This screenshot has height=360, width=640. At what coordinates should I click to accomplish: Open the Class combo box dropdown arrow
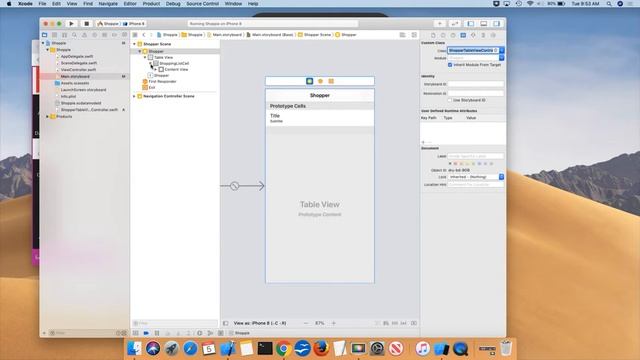[x=502, y=51]
